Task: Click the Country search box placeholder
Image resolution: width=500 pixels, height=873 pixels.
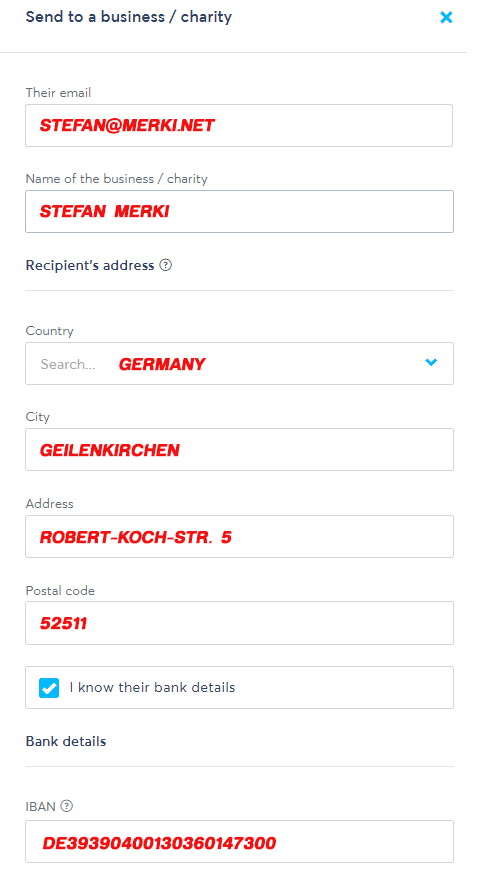Action: [x=68, y=364]
